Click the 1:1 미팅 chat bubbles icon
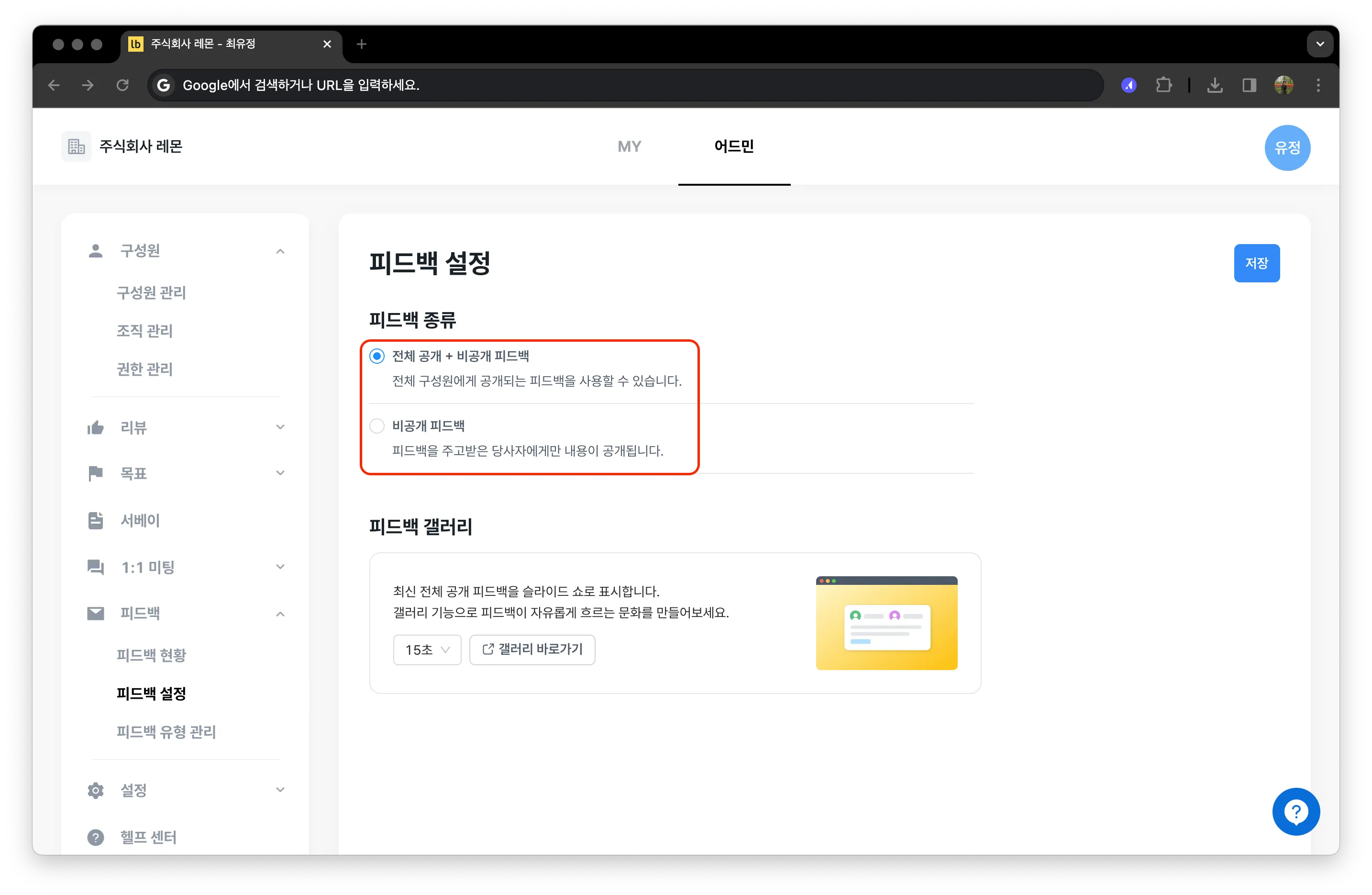 click(x=96, y=567)
